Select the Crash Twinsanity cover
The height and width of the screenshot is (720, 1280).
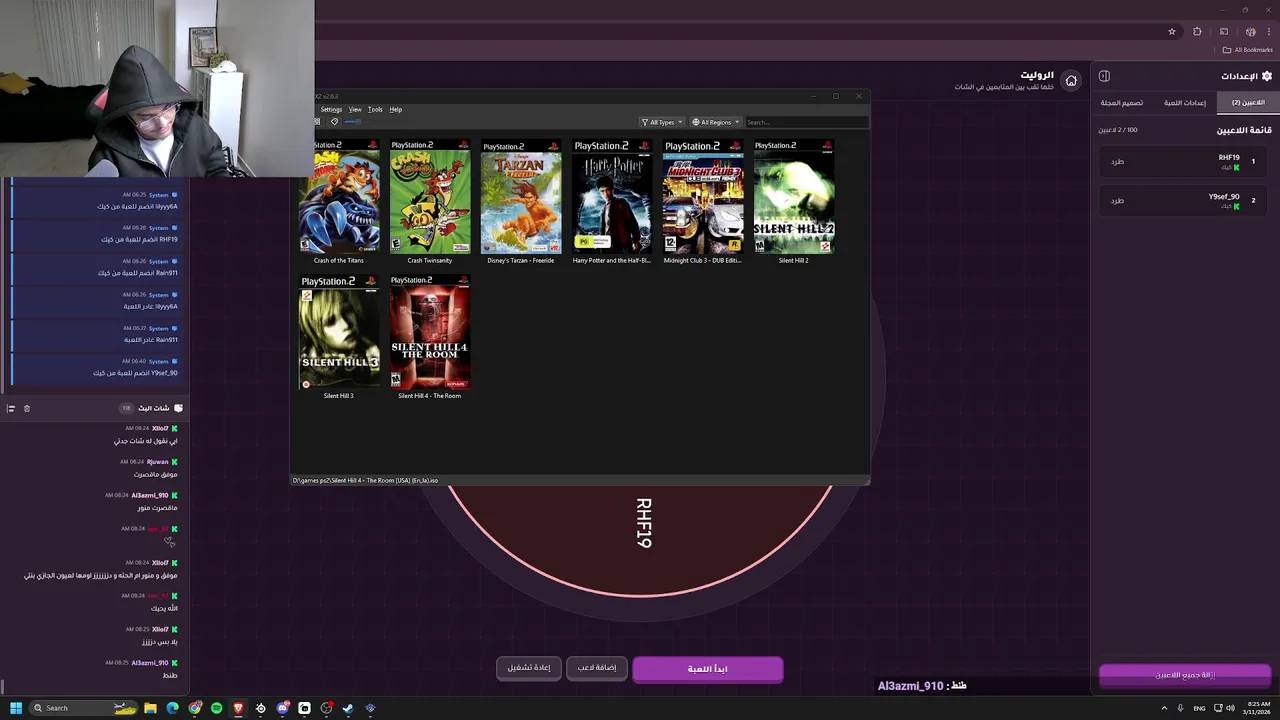[x=430, y=196]
